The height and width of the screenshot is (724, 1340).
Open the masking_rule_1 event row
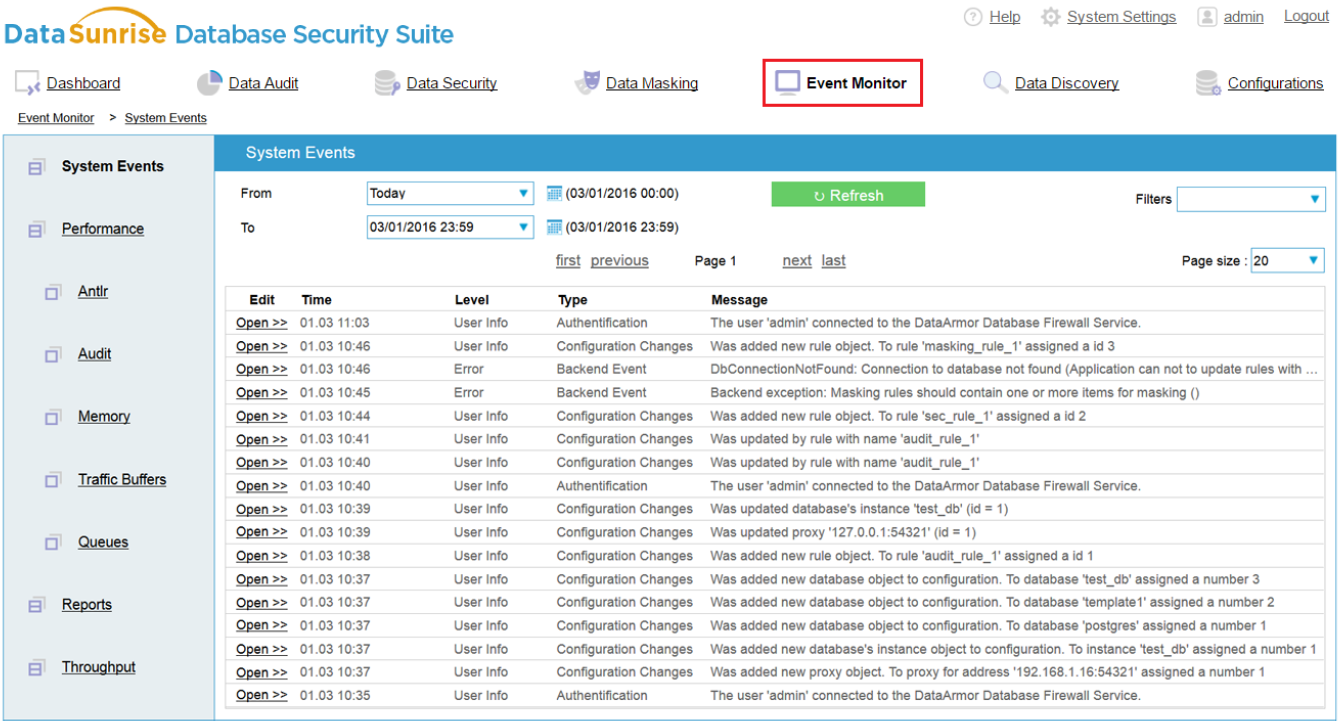[262, 346]
